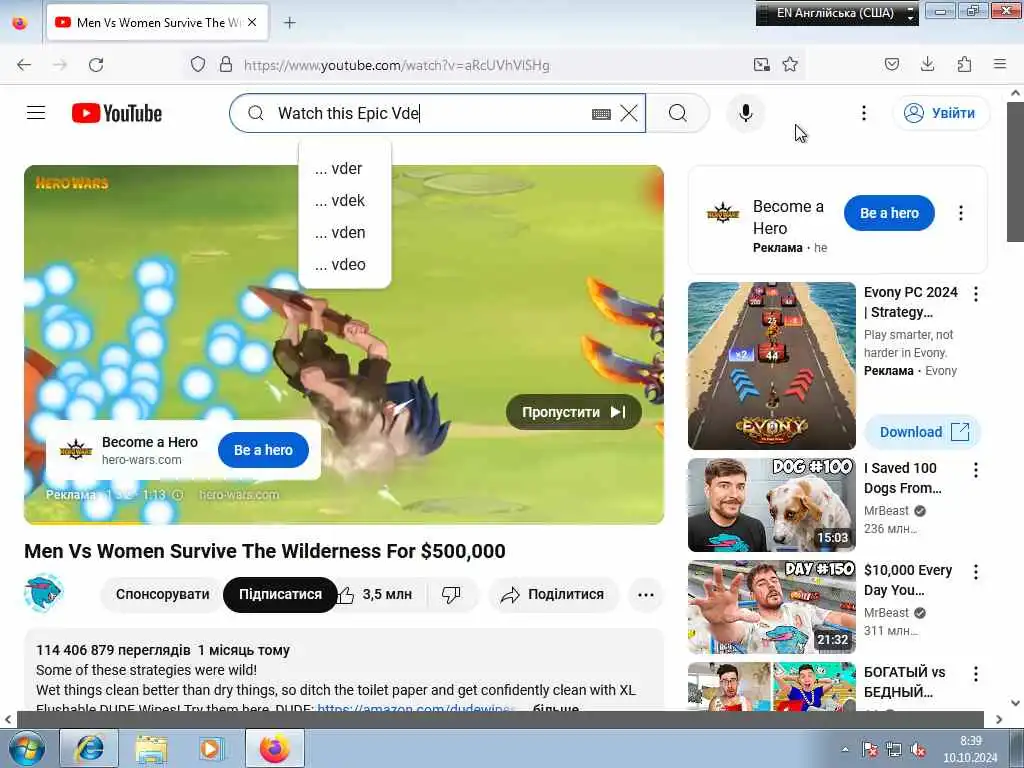Bookmark this page with the star icon
Screen dimensions: 1024x768
coord(790,64)
